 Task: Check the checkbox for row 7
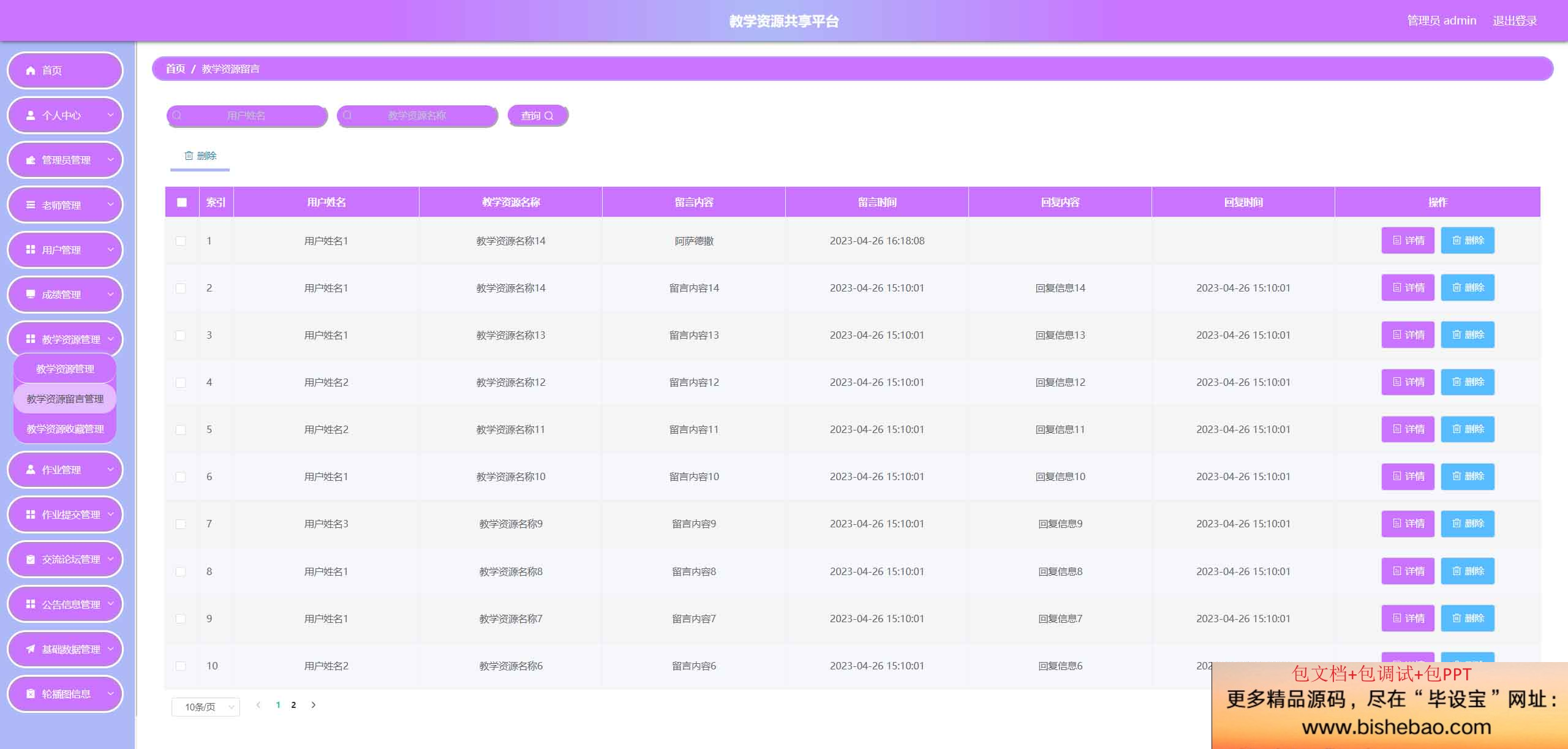point(181,524)
